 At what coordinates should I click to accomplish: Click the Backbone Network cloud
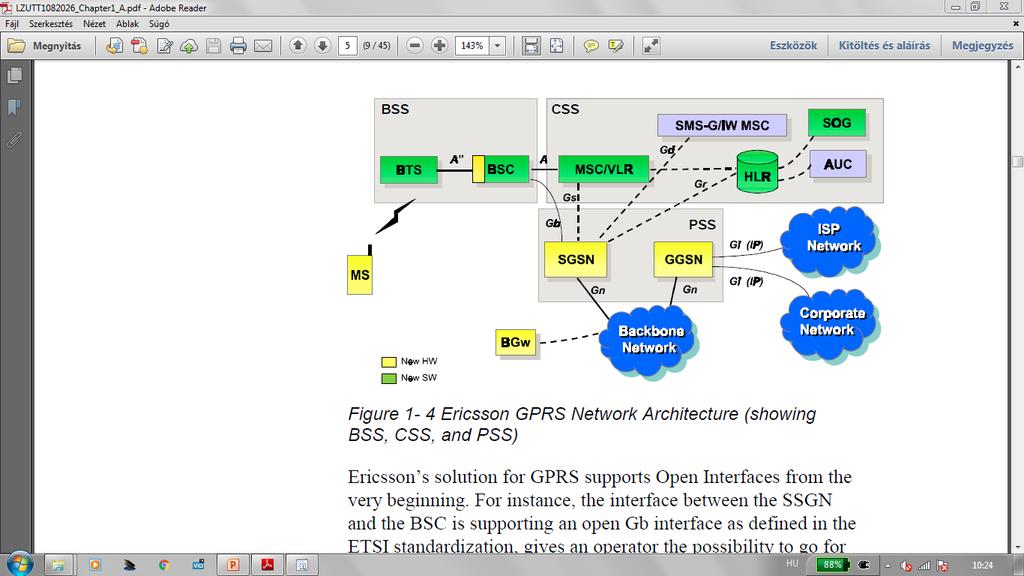pos(650,340)
